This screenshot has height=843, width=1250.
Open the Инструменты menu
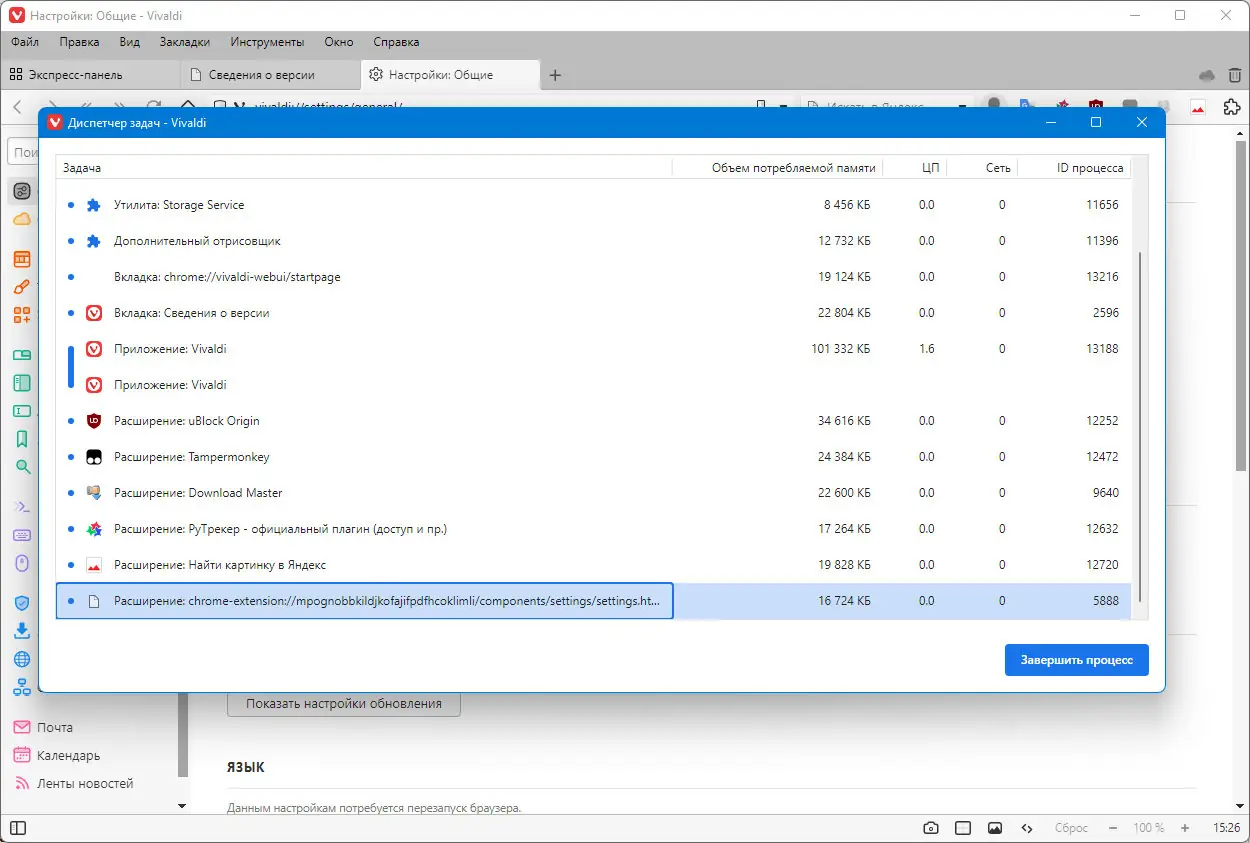coord(267,42)
